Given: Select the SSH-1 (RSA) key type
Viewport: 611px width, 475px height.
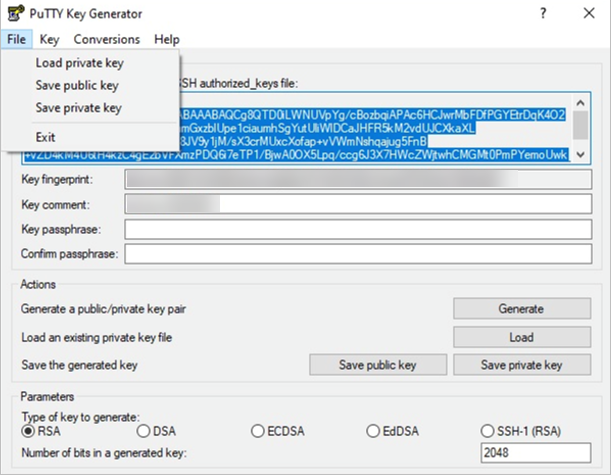Looking at the screenshot, I should point(521,431).
